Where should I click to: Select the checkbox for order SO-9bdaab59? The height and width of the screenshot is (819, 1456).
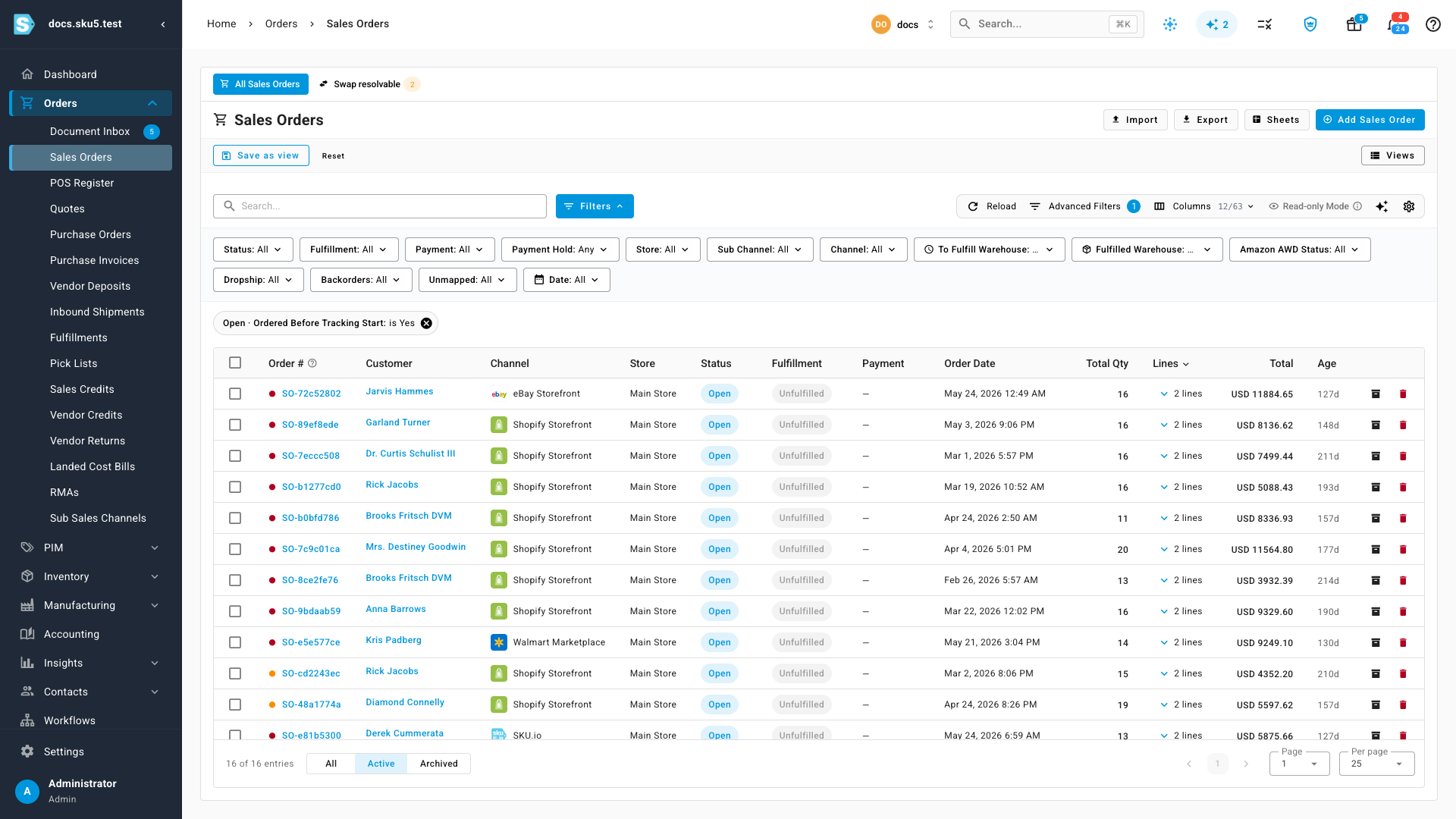coord(235,611)
